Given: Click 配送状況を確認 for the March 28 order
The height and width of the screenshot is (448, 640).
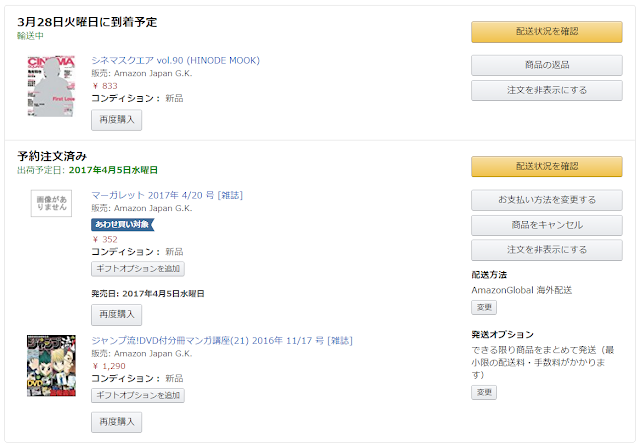Looking at the screenshot, I should (546, 32).
